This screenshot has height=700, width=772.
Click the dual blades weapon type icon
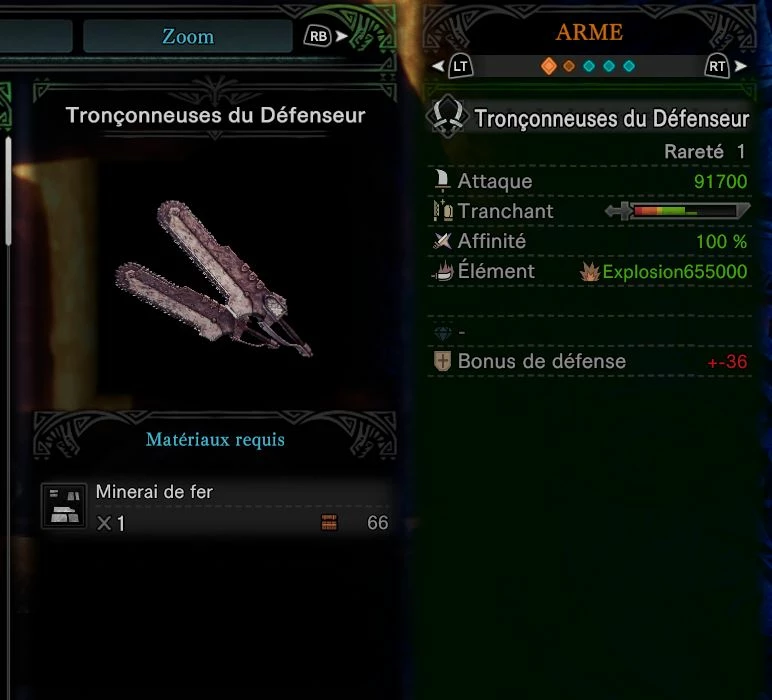447,117
